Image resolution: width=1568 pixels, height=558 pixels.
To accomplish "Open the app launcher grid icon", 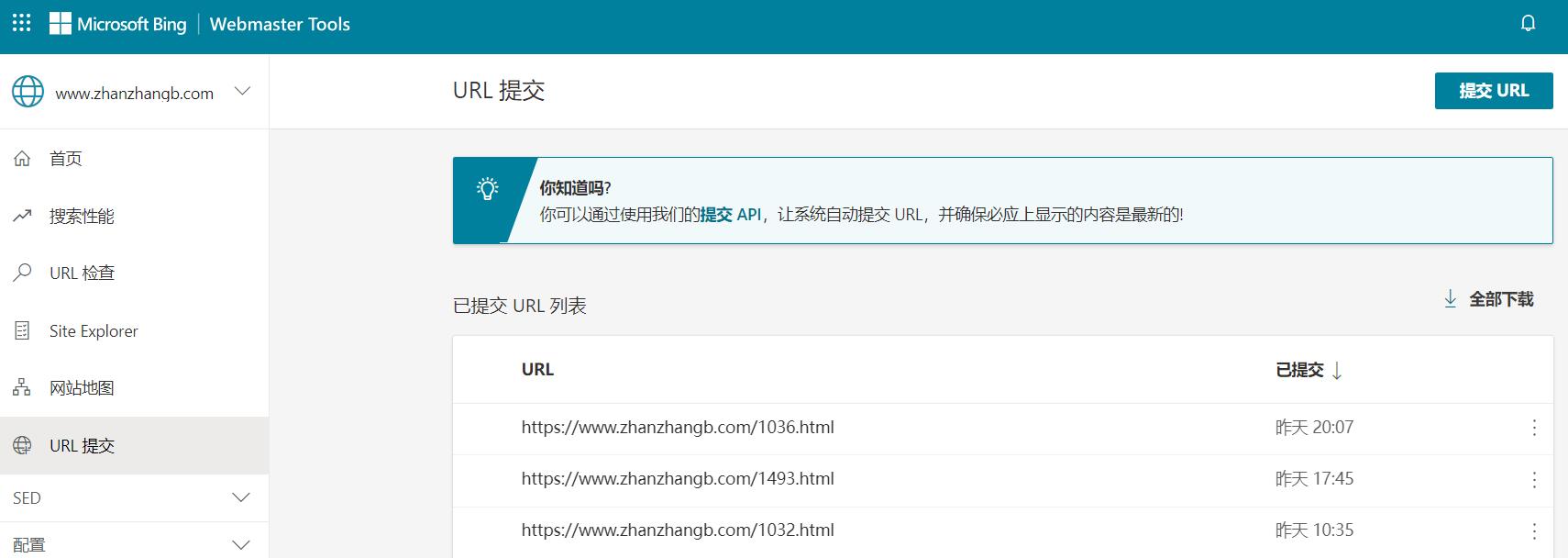I will click(21, 24).
